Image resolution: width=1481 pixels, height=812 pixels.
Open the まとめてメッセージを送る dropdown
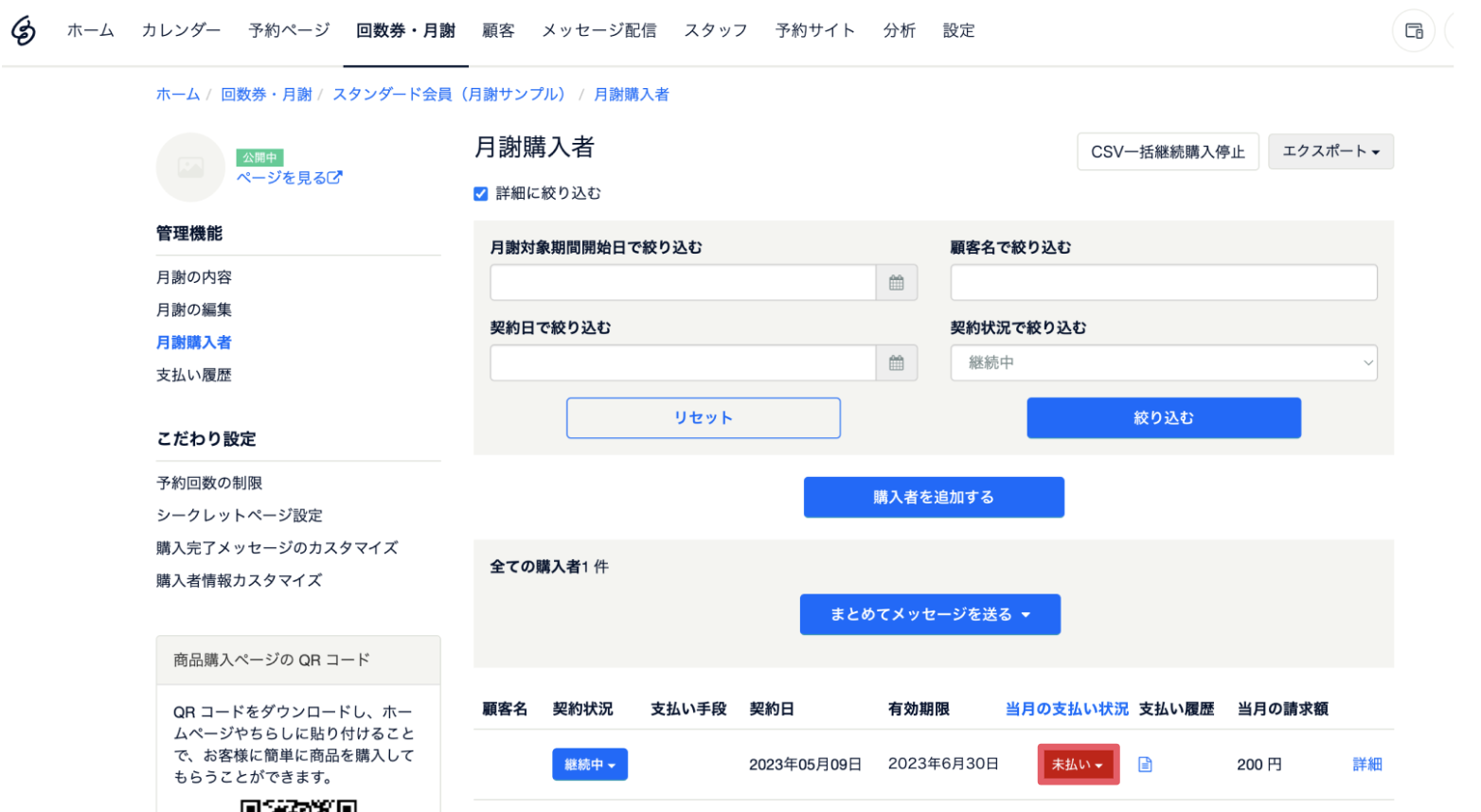click(x=930, y=615)
